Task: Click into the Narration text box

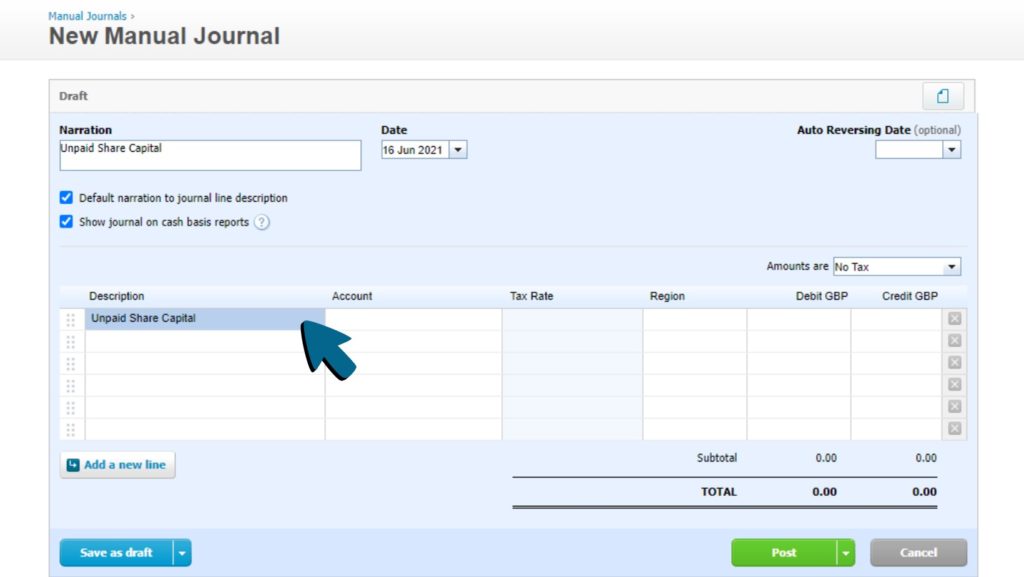Action: click(x=210, y=155)
